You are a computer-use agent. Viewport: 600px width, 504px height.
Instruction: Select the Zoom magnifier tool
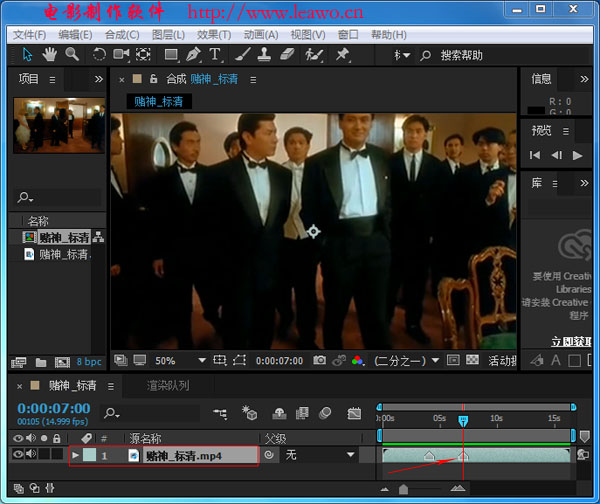tap(72, 54)
